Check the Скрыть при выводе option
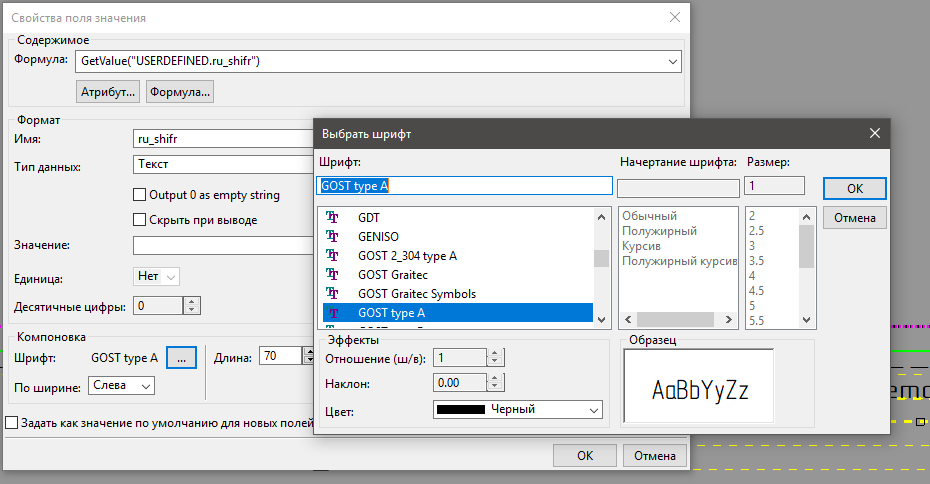Viewport: 930px width, 484px height. (140, 220)
